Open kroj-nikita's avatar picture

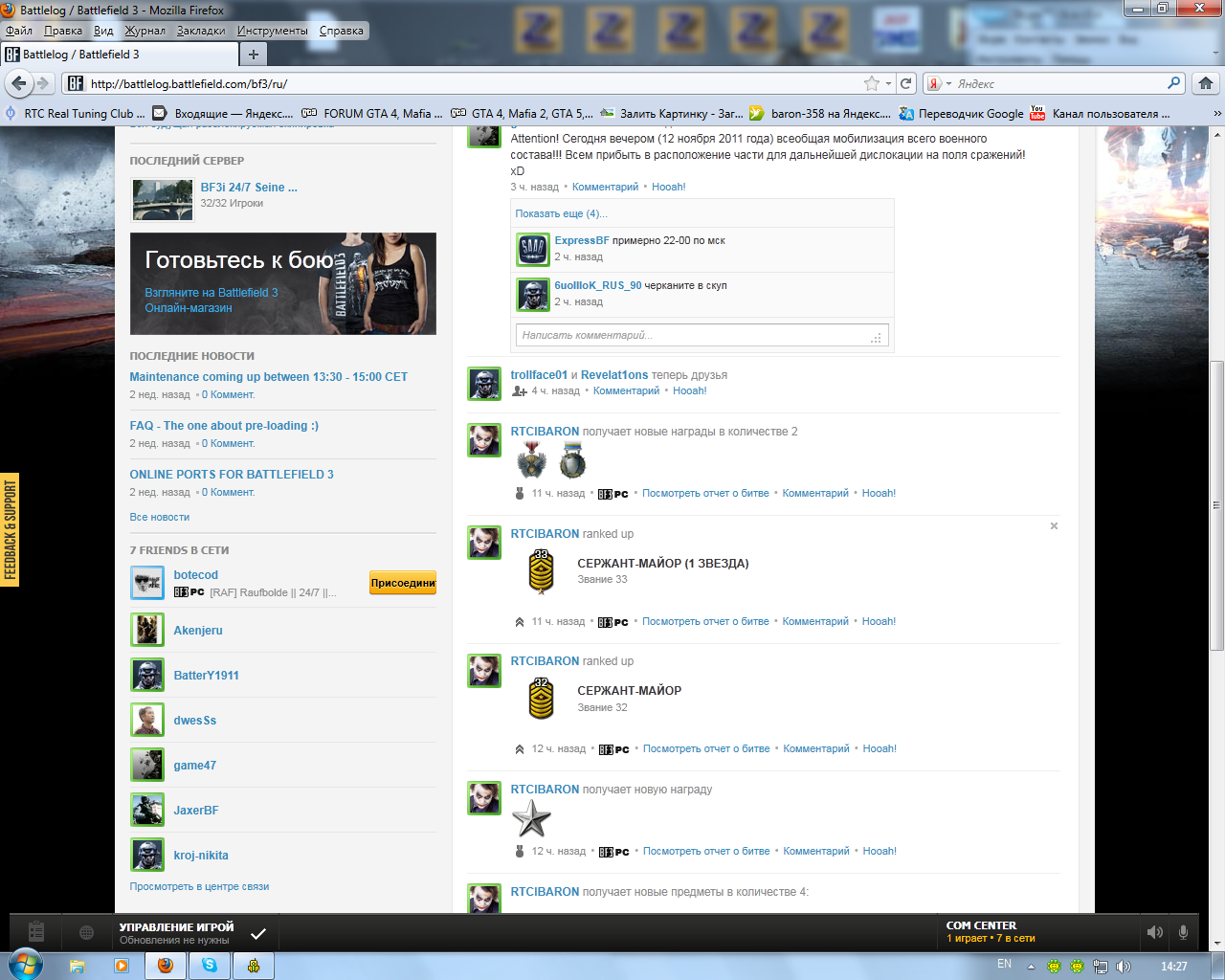pyautogui.click(x=147, y=855)
